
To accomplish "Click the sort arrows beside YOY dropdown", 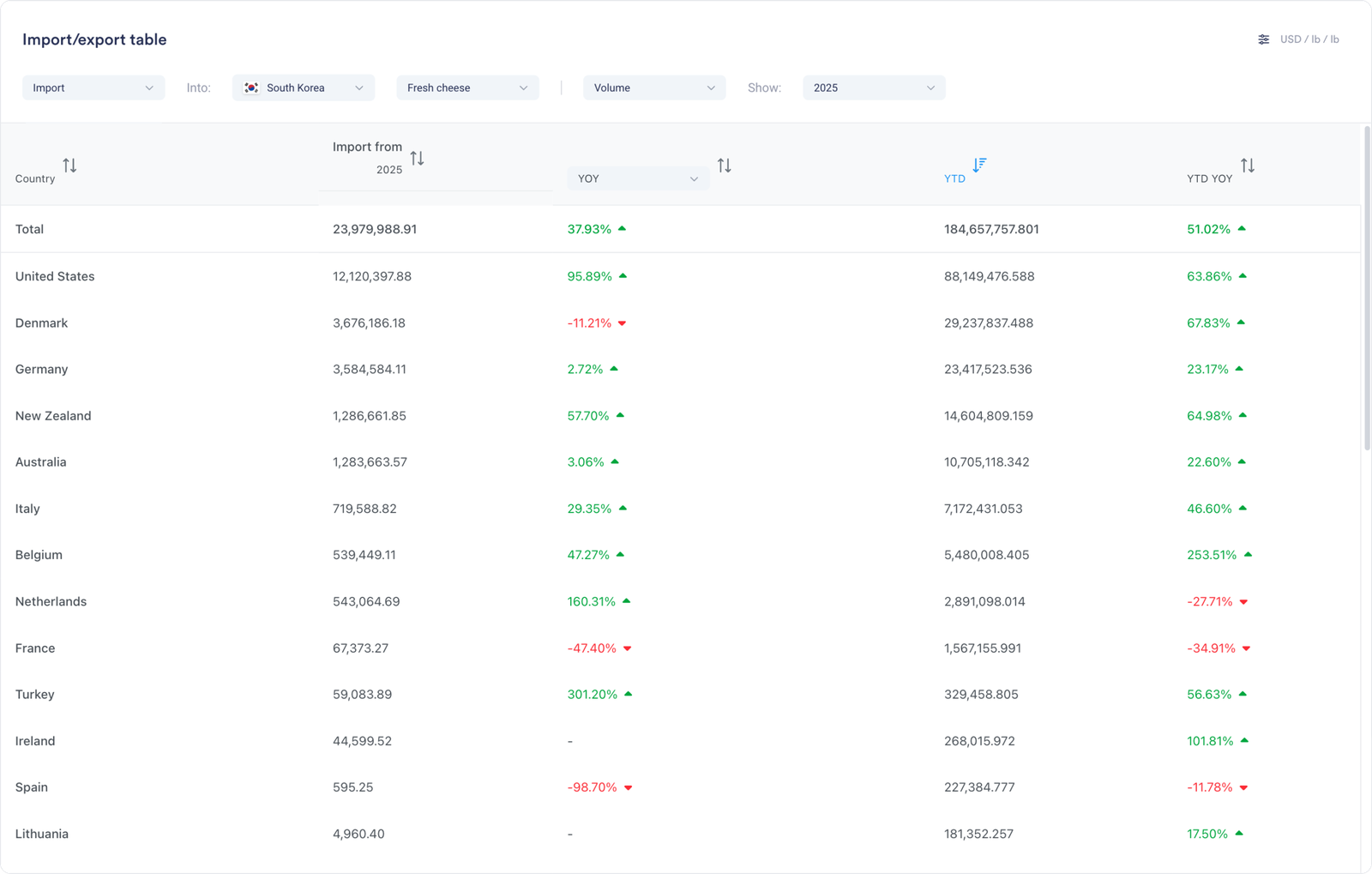I will click(725, 166).
